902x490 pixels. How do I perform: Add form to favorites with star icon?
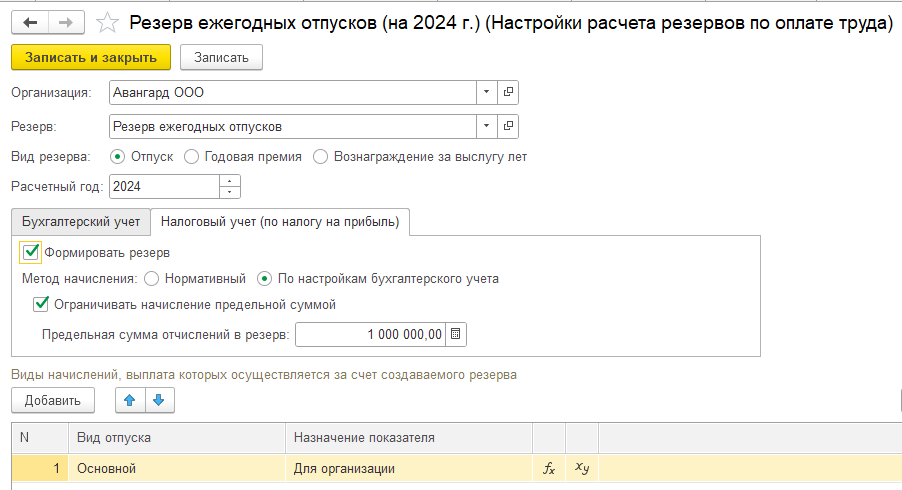(107, 23)
